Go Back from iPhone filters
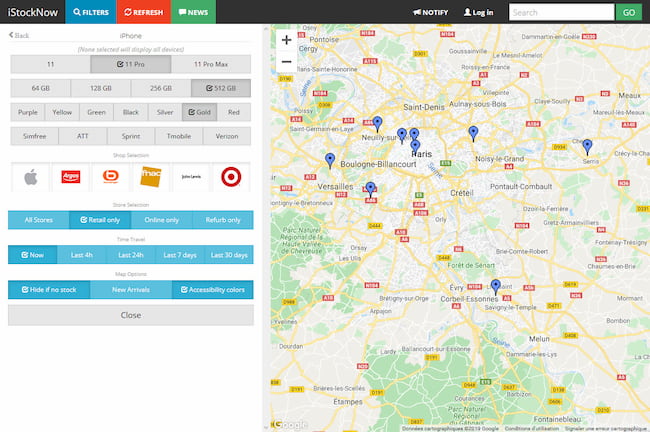650x432 pixels. tap(19, 35)
